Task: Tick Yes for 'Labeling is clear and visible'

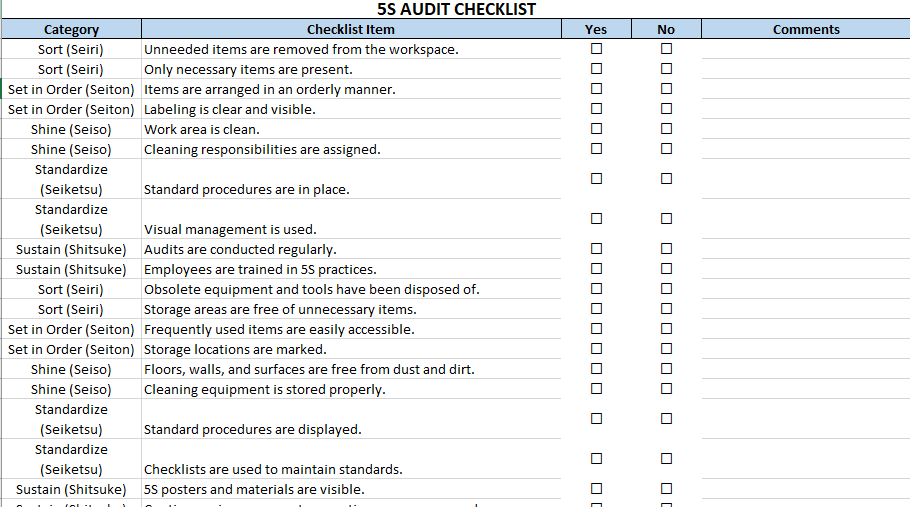Action: pyautogui.click(x=596, y=108)
